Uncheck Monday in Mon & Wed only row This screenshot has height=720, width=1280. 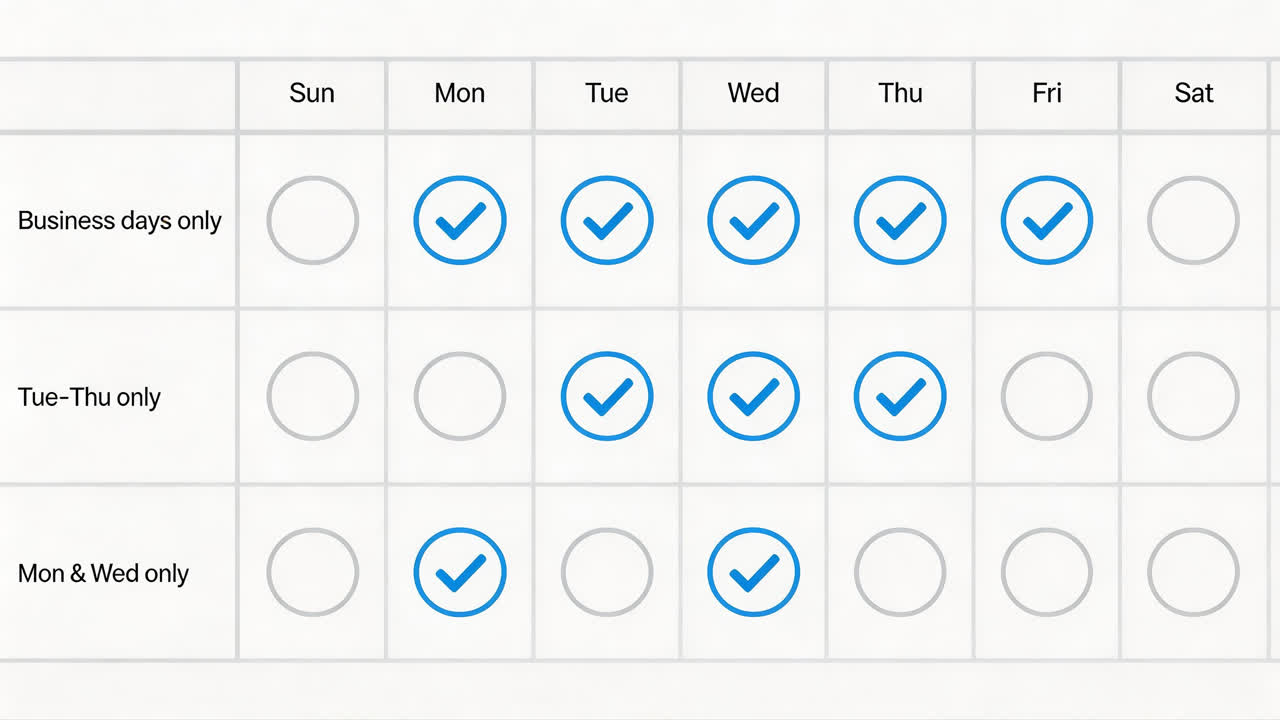[x=460, y=572]
